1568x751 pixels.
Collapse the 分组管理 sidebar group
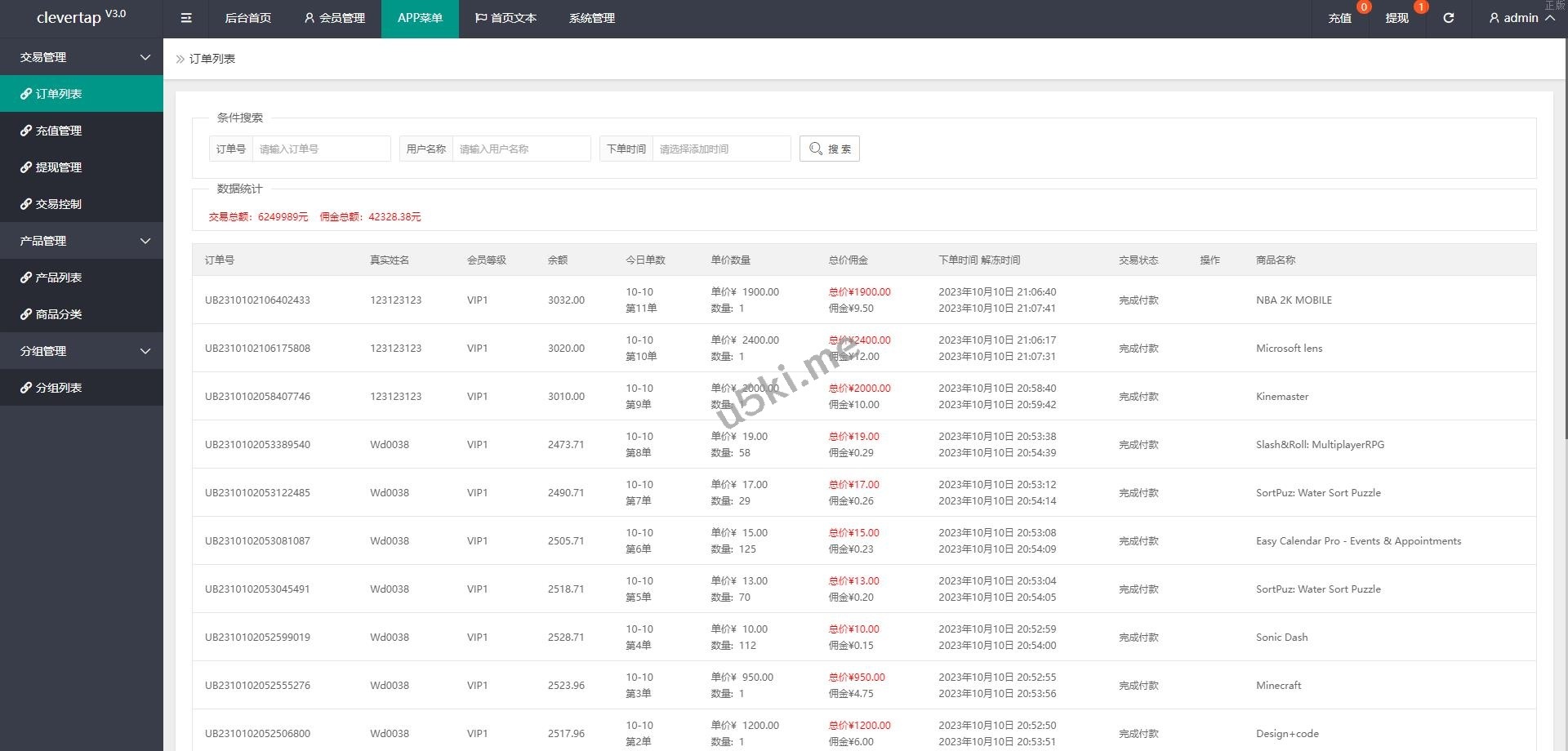(x=145, y=351)
